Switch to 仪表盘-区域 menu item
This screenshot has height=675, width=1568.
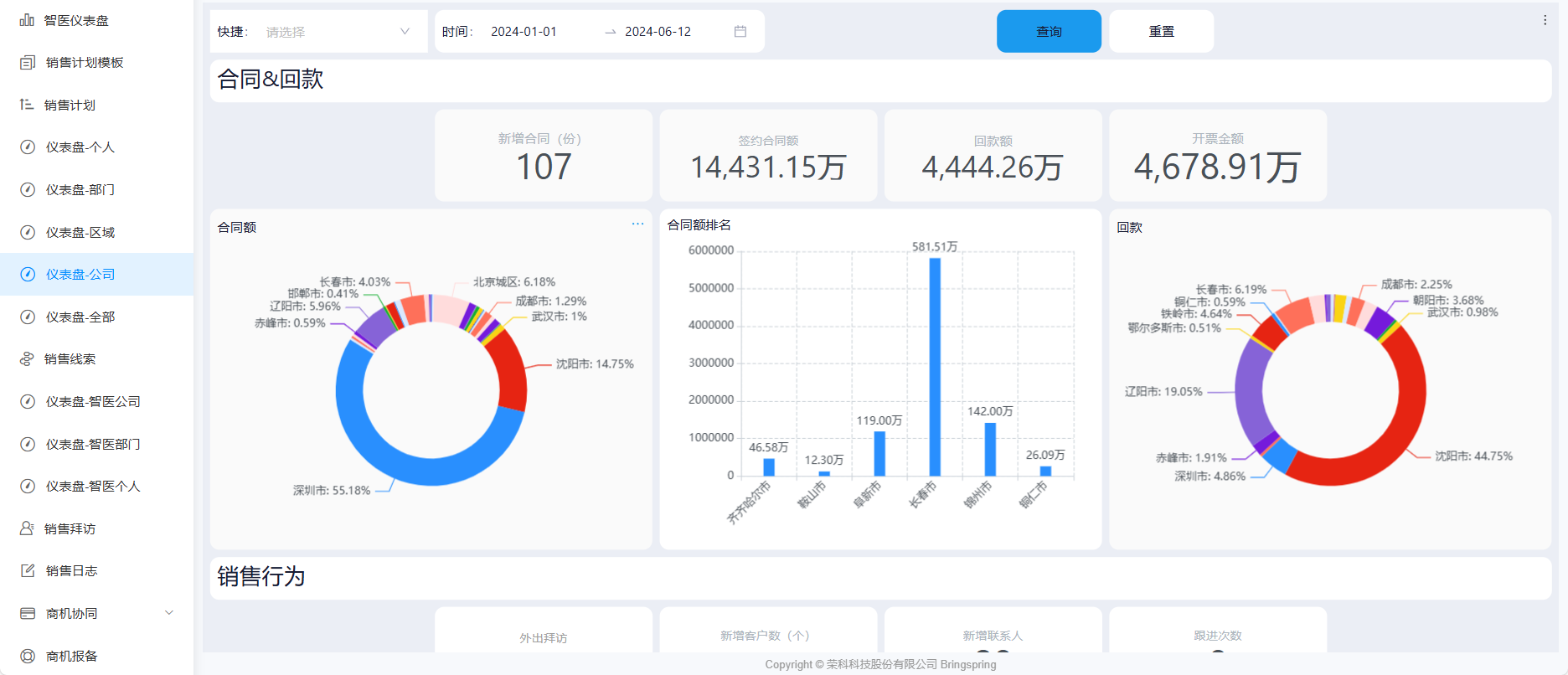(80, 232)
